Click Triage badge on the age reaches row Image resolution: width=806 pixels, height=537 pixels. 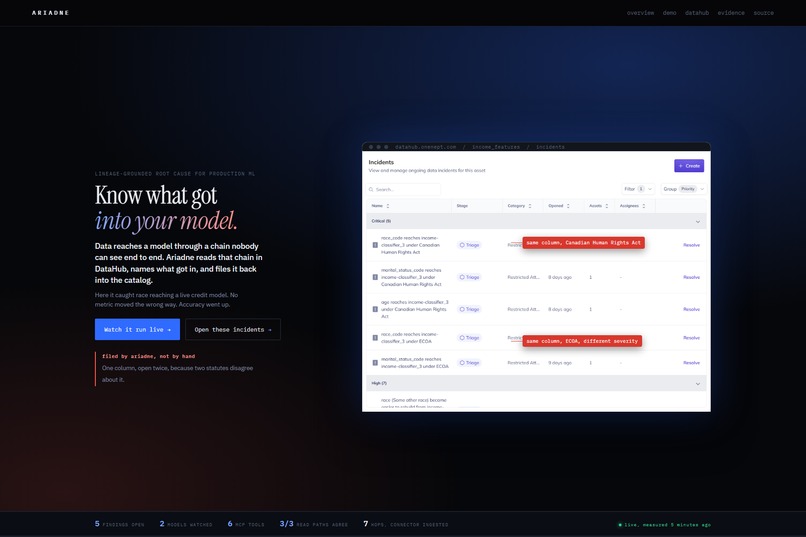[x=469, y=309]
